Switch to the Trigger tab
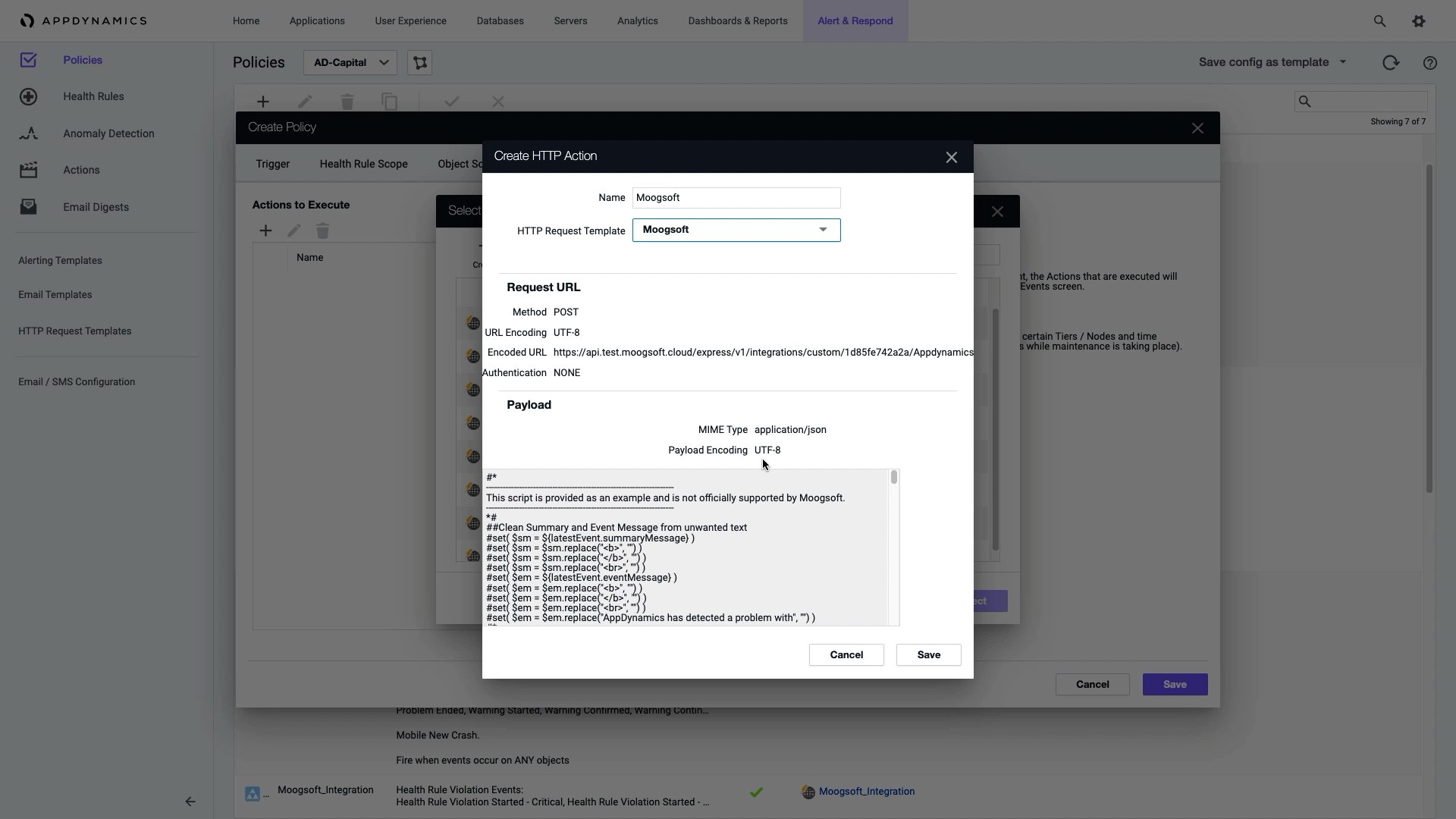The width and height of the screenshot is (1456, 819). coord(272,164)
